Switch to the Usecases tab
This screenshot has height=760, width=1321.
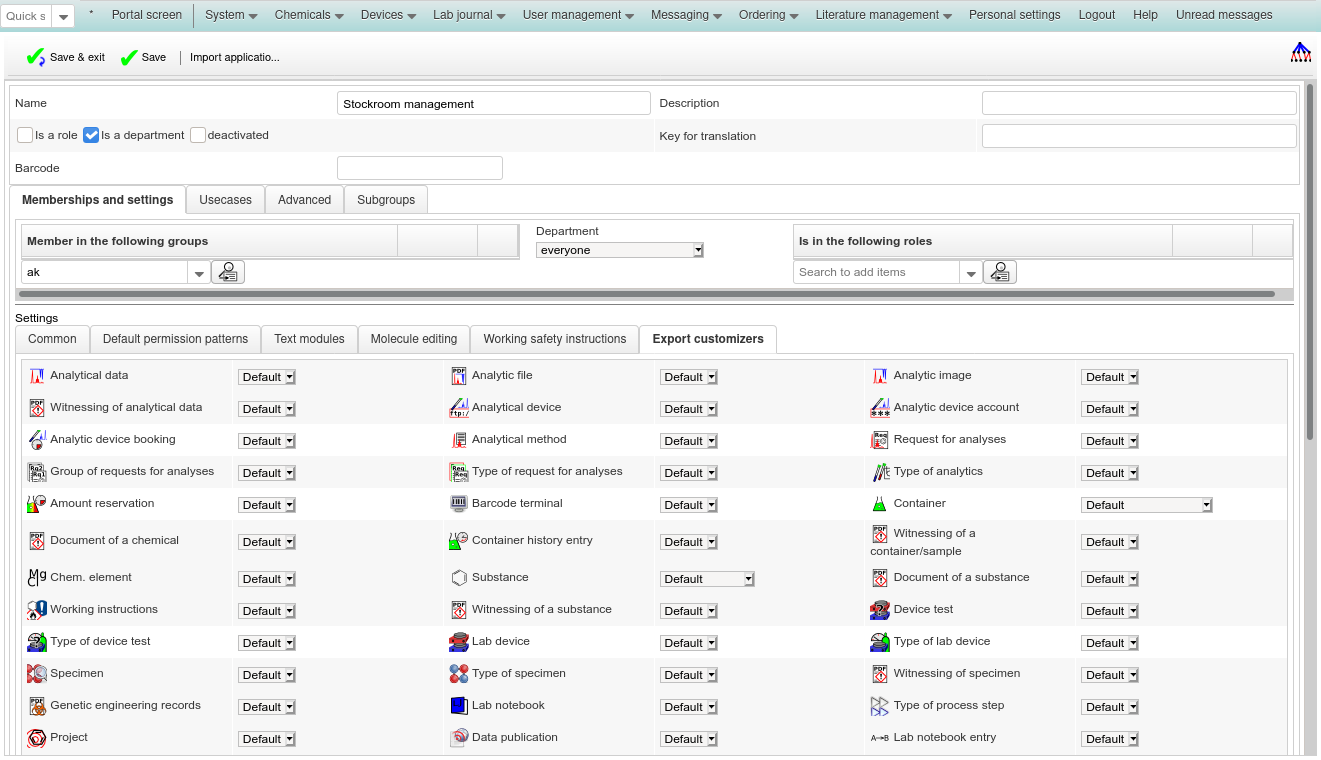[x=225, y=200]
